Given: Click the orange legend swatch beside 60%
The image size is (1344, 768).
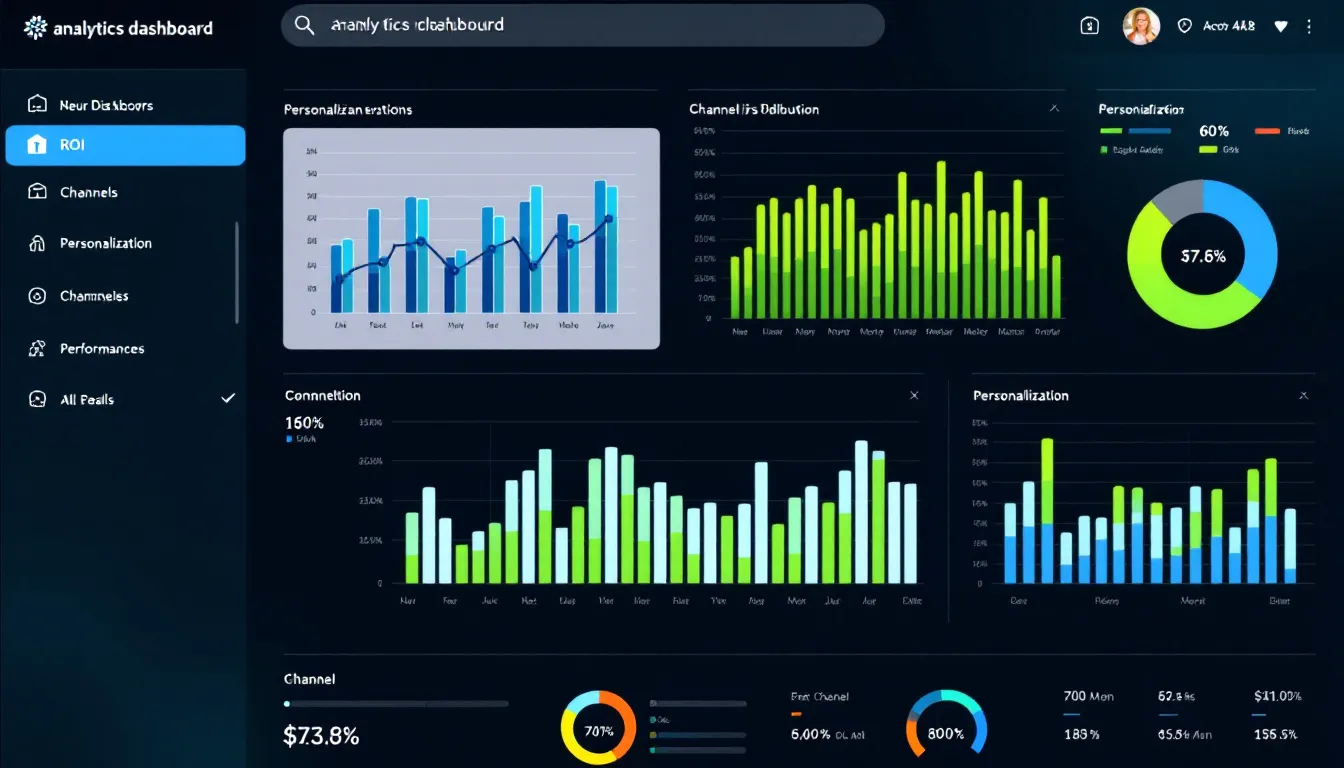Looking at the screenshot, I should click(1267, 131).
